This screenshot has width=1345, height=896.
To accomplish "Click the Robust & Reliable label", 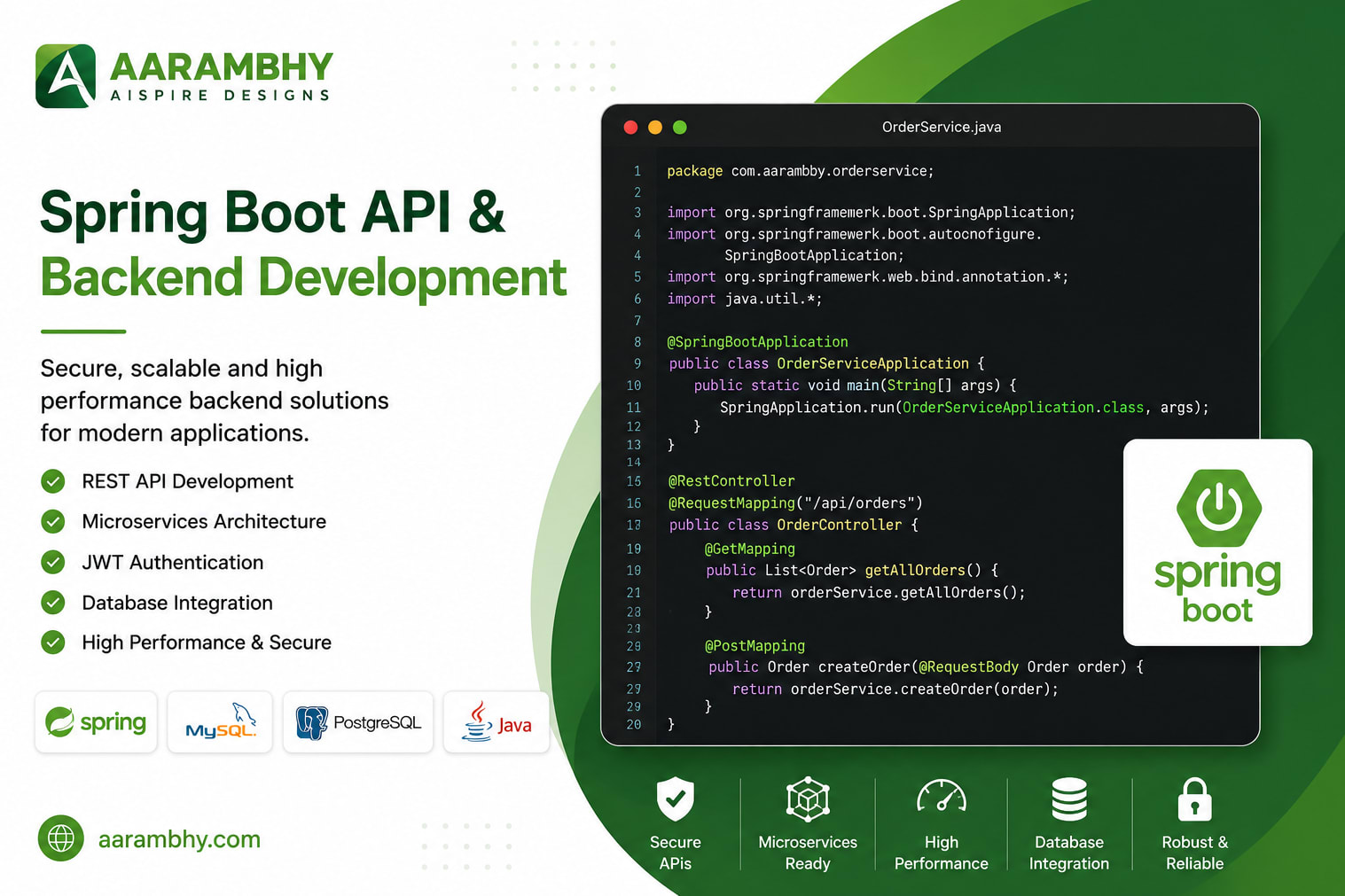I will 1194,853.
